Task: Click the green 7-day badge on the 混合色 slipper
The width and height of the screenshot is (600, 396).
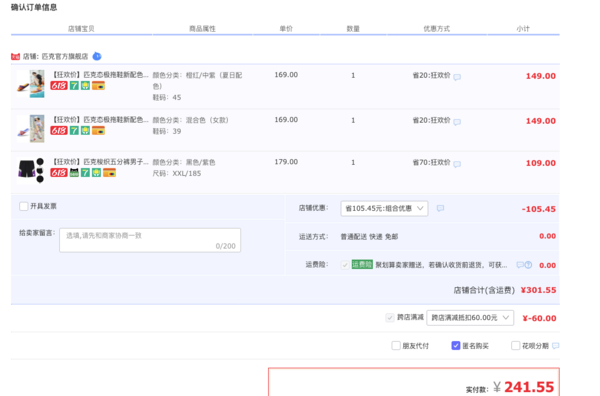Action: pyautogui.click(x=74, y=130)
